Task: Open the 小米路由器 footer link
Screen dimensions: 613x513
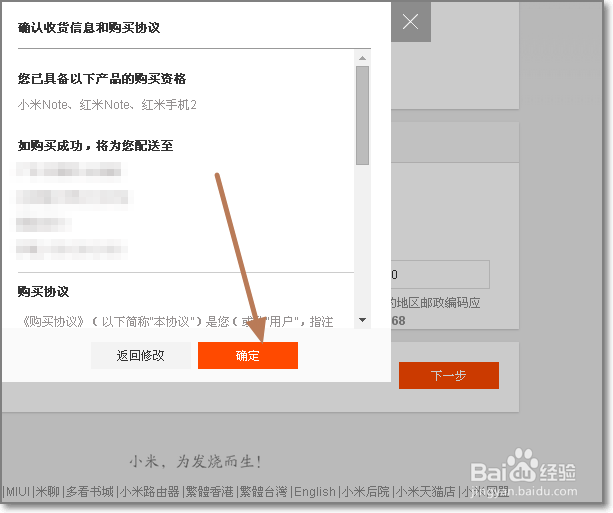Action: [x=150, y=491]
